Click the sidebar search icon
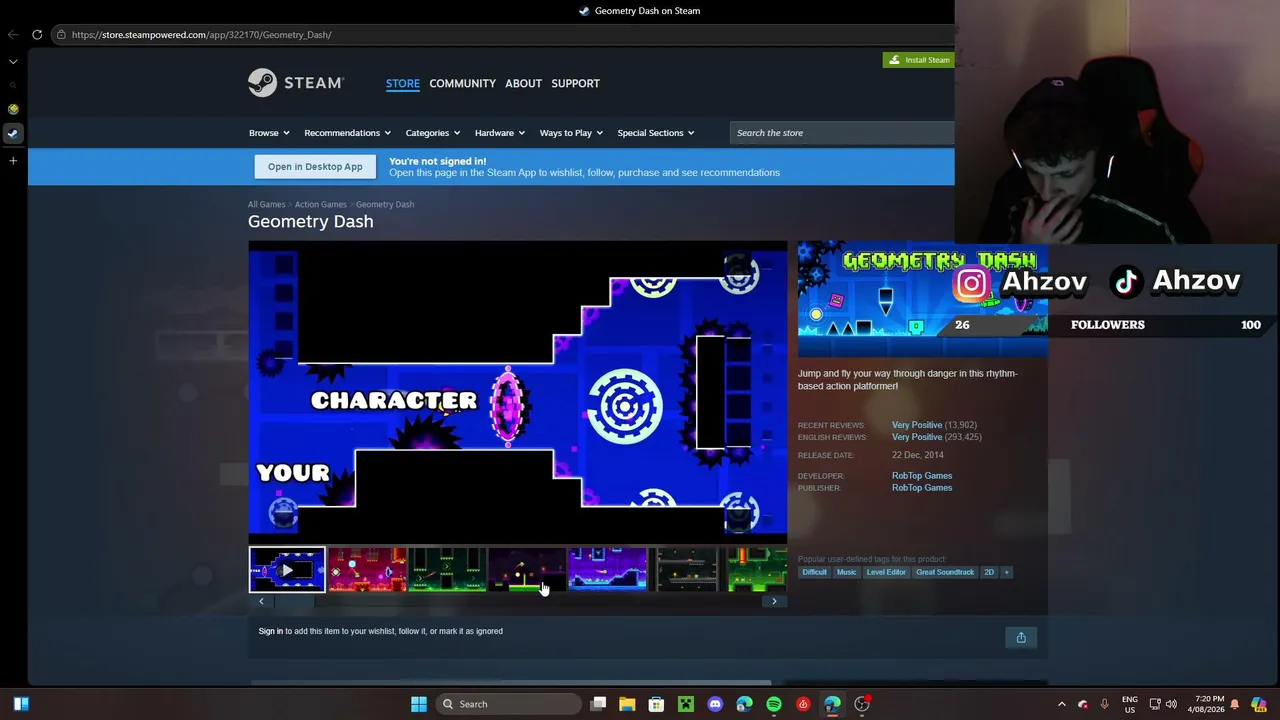Viewport: 1280px width, 720px height. click(x=13, y=85)
